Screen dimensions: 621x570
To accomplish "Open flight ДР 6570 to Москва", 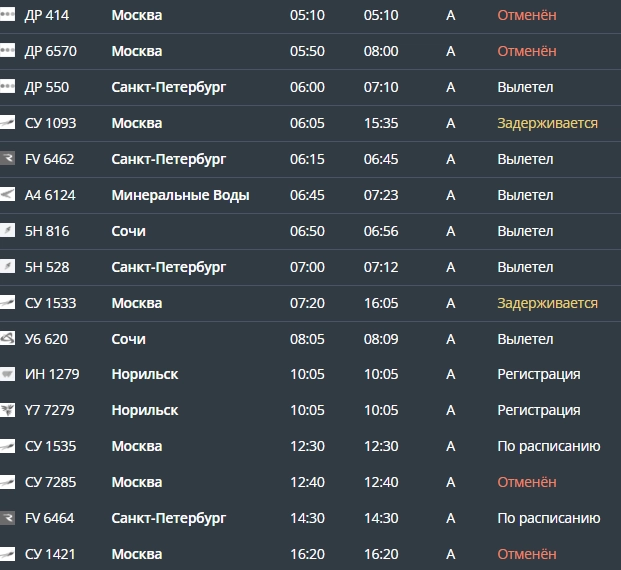I will (x=310, y=51).
